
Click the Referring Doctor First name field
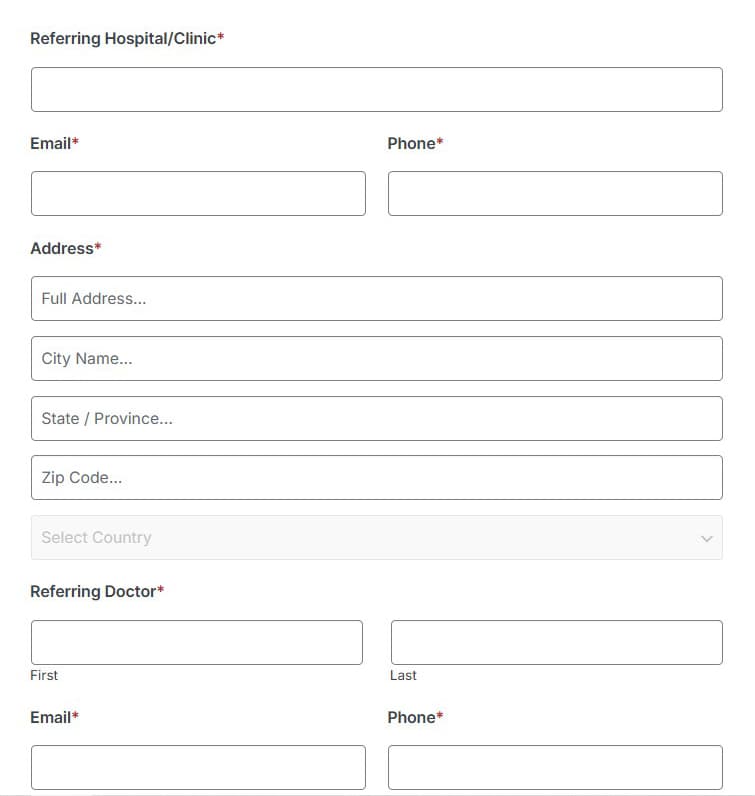197,642
